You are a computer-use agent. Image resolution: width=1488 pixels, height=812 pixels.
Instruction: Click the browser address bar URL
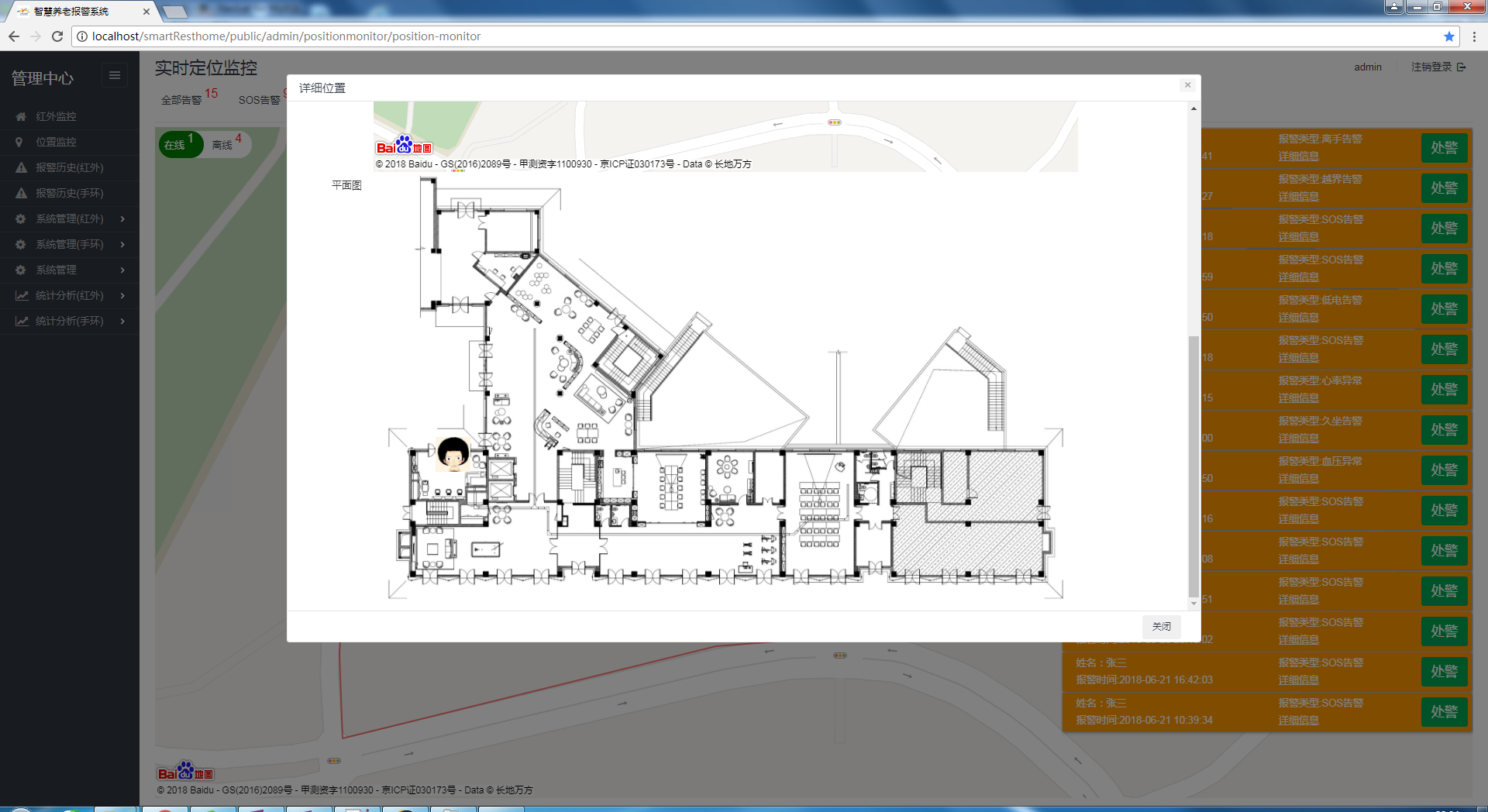coord(286,36)
